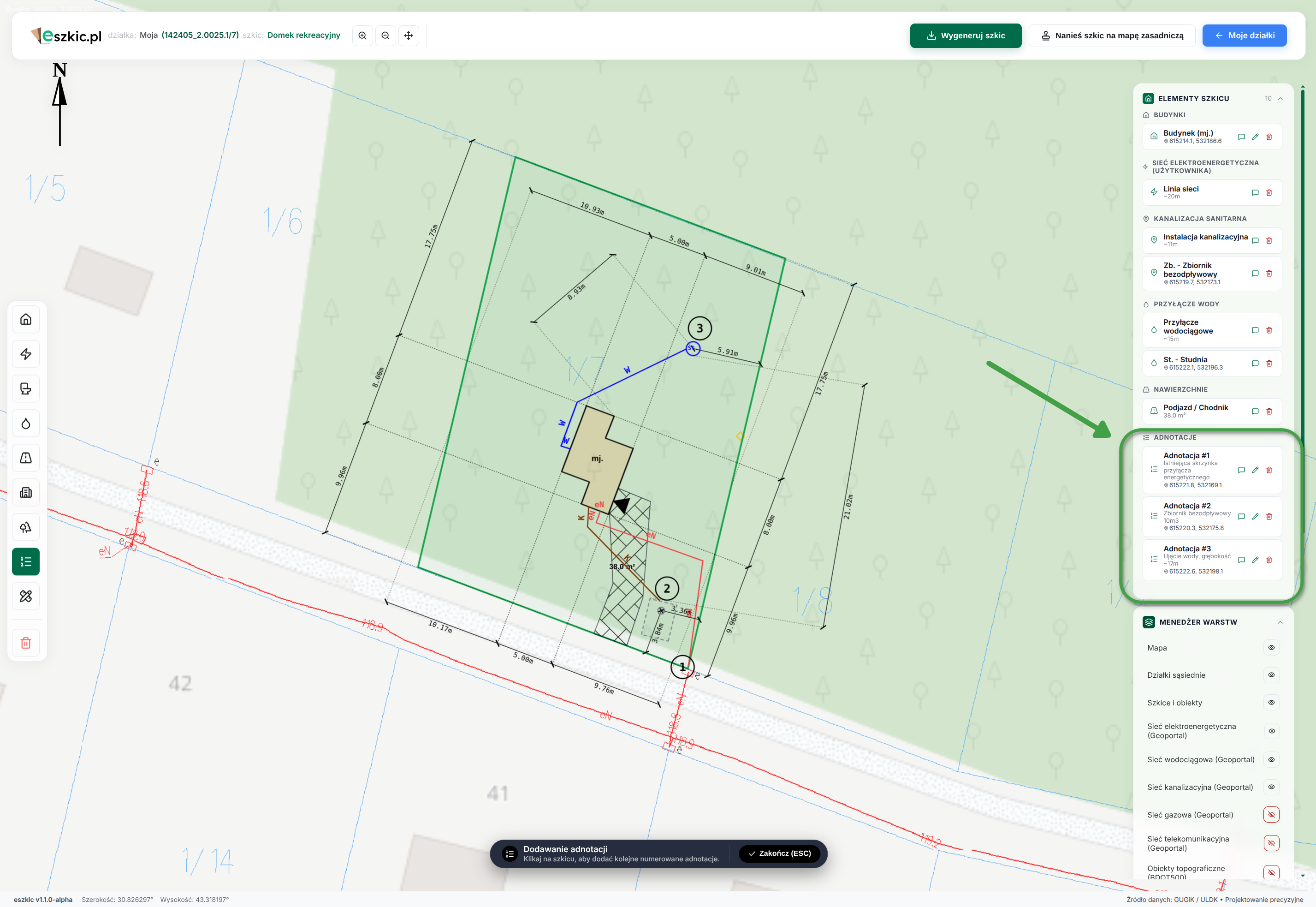Image resolution: width=1316 pixels, height=907 pixels.
Task: Delete Instalacja kanalizacyjna element
Action: tap(1269, 241)
